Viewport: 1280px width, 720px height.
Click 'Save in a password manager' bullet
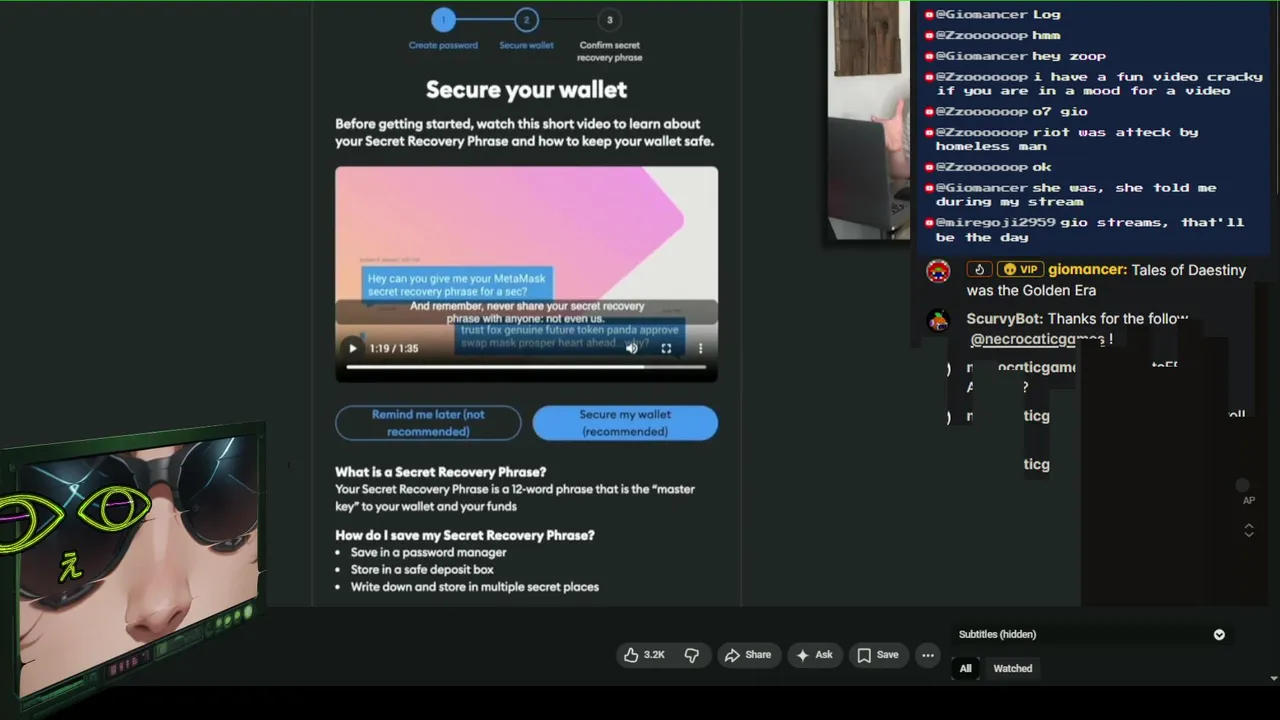pos(428,552)
